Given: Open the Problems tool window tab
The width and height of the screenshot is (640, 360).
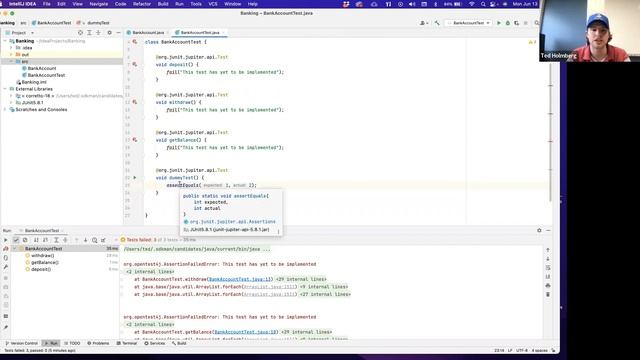Looking at the screenshot, I should (x=98, y=343).
